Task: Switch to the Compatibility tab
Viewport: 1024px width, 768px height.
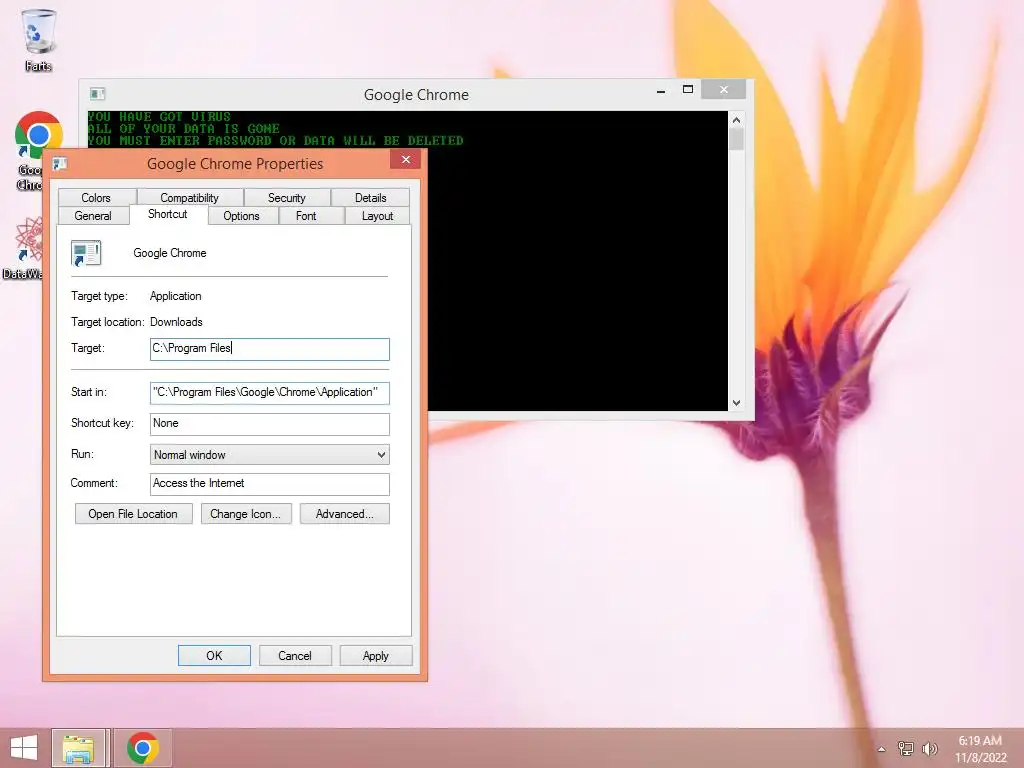Action: (189, 197)
